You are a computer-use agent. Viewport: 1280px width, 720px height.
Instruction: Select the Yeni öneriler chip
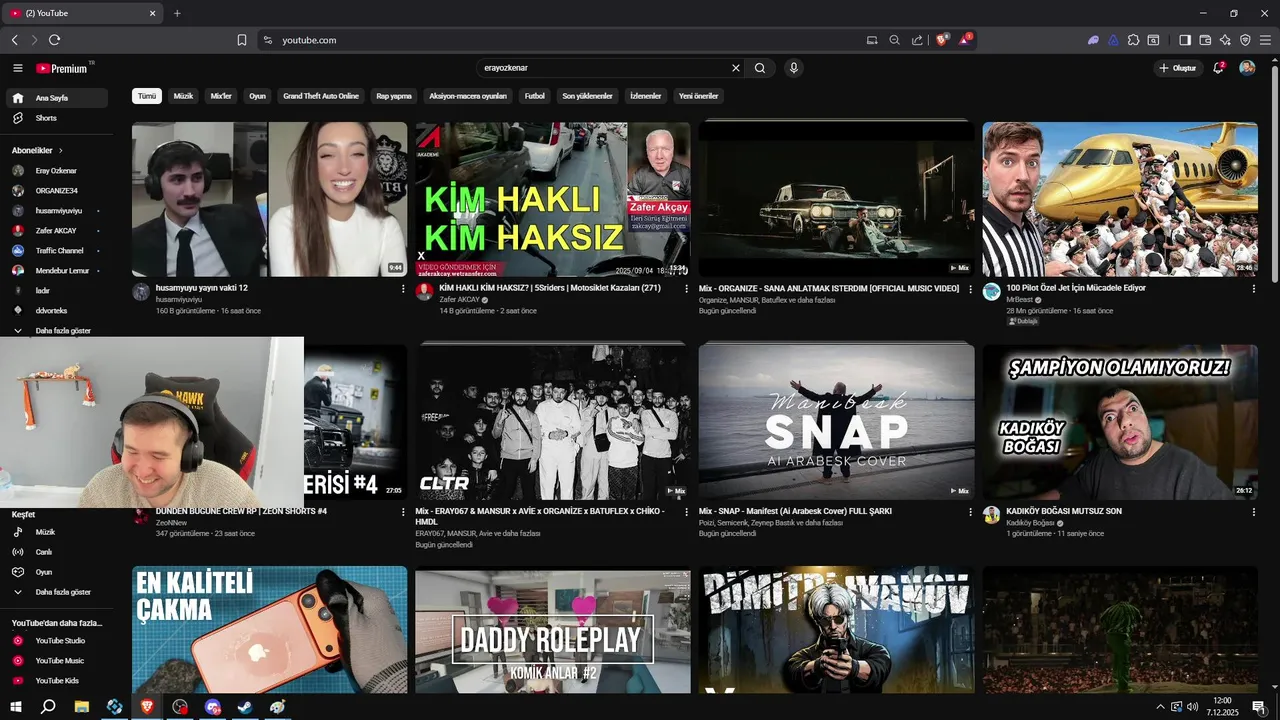699,96
